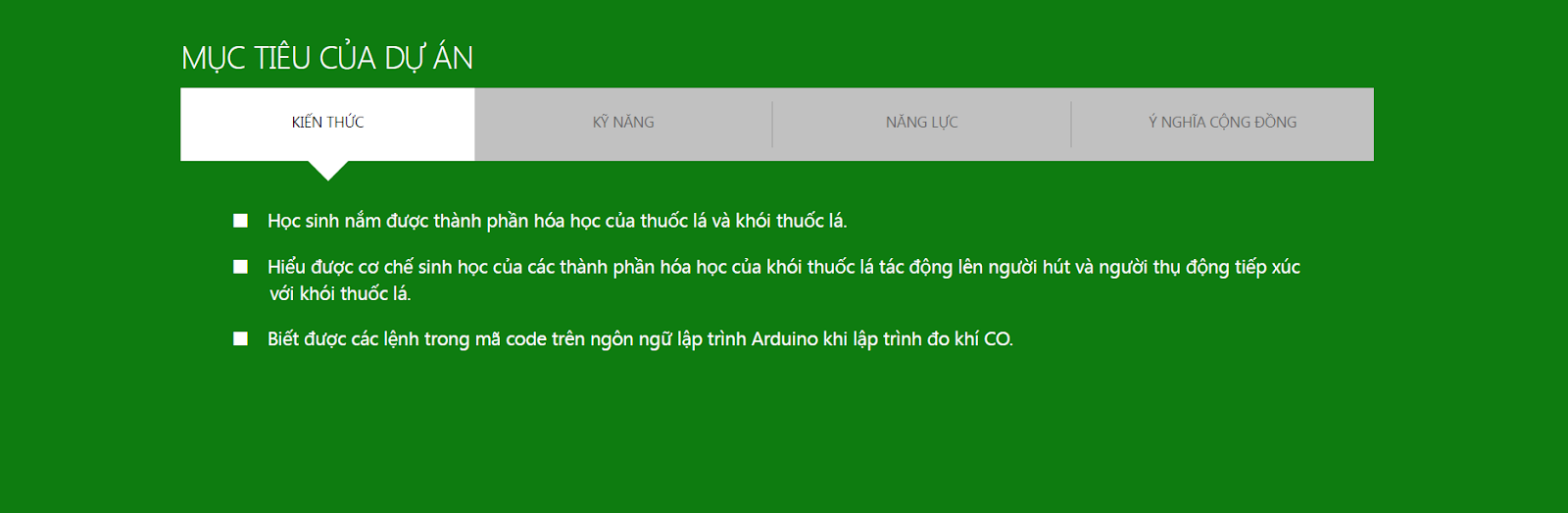Click the white pointer triangle under KIẾN THỨC

(x=328, y=170)
